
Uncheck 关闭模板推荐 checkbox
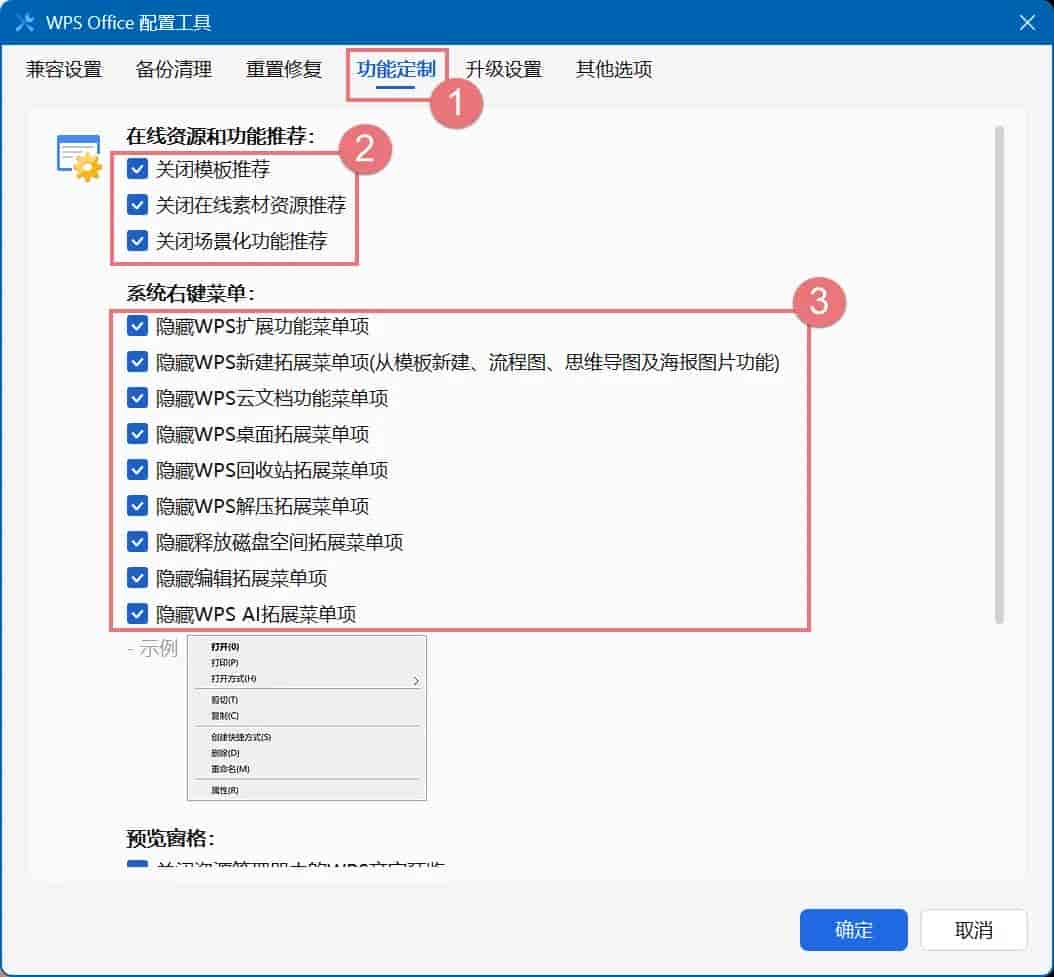click(137, 168)
